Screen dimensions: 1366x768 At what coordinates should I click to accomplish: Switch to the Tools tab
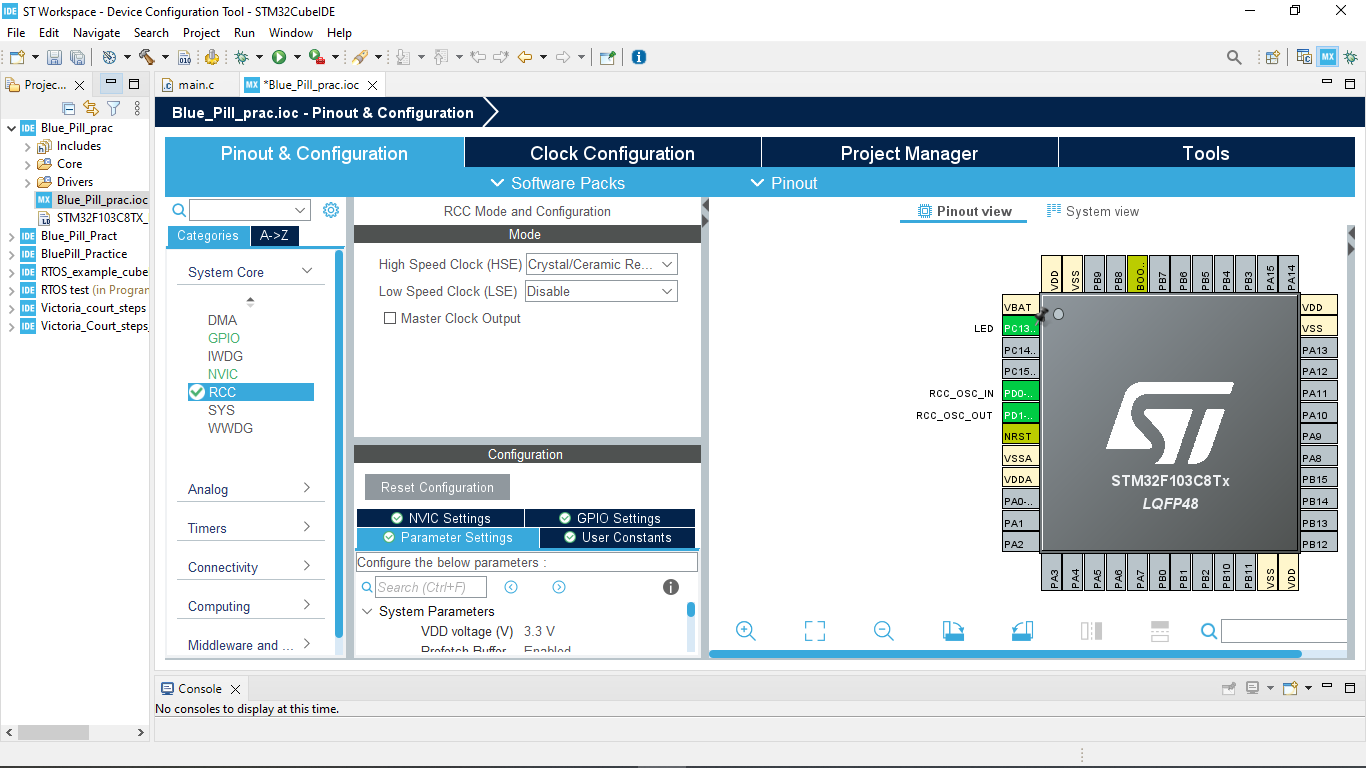(x=1206, y=153)
